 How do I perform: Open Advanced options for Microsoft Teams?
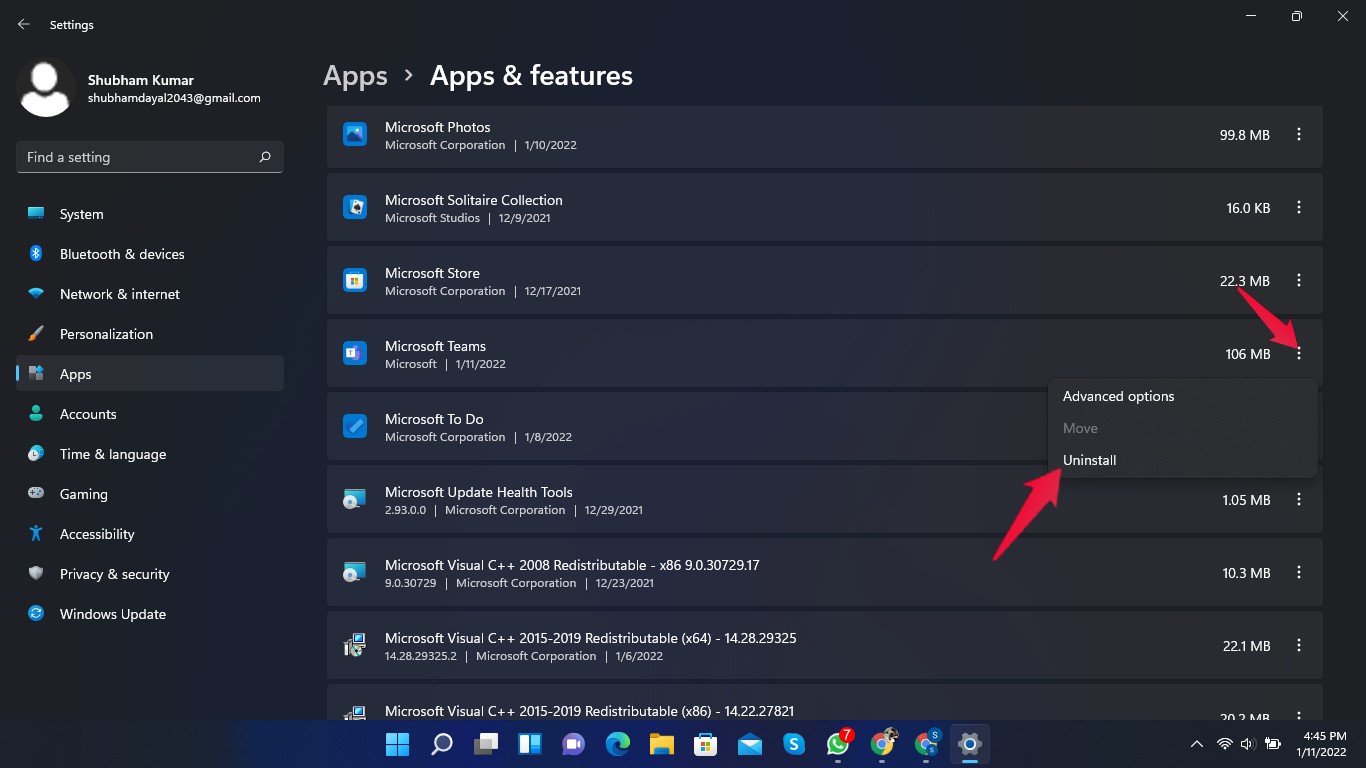[x=1118, y=396]
